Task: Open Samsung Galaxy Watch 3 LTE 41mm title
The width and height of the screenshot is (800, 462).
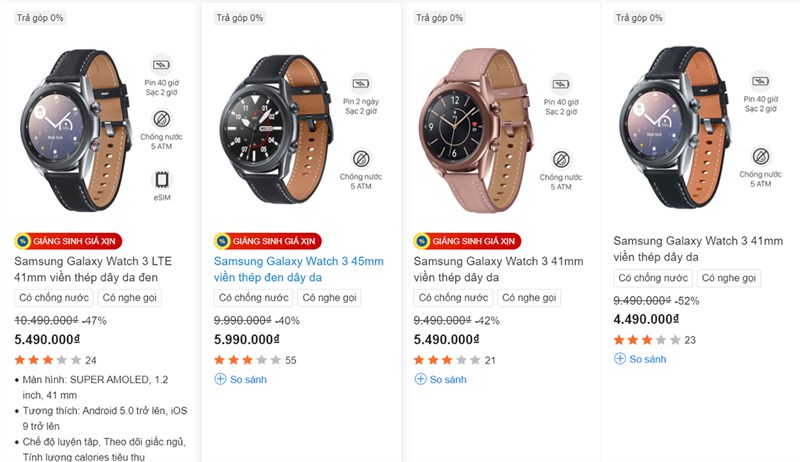Action: click(x=98, y=269)
